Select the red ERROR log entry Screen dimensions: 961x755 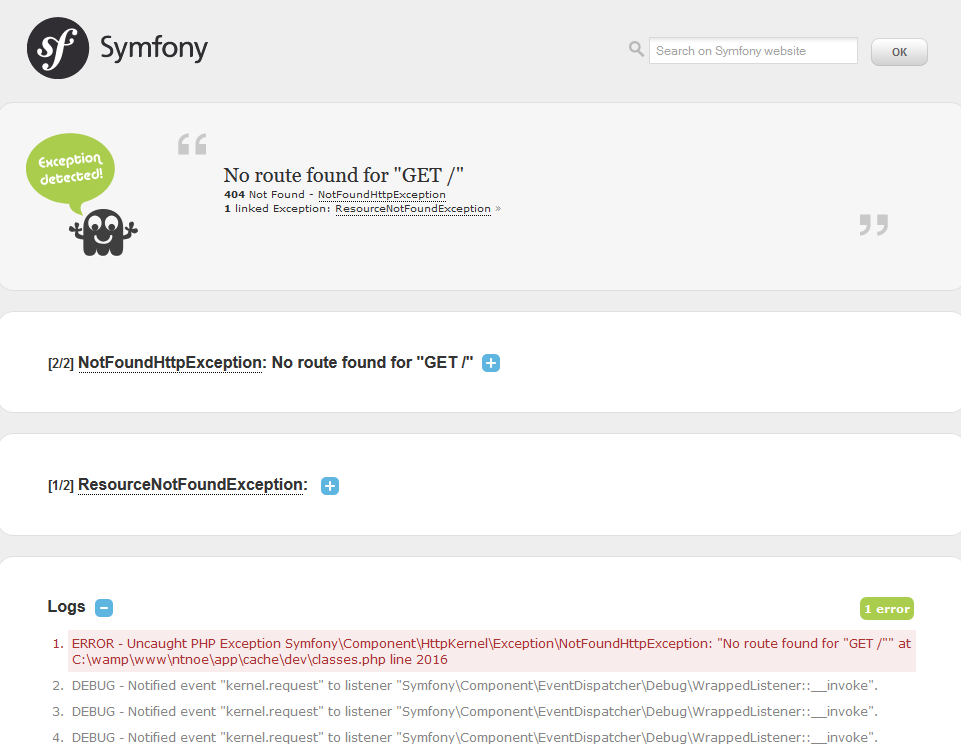pyautogui.click(x=490, y=652)
